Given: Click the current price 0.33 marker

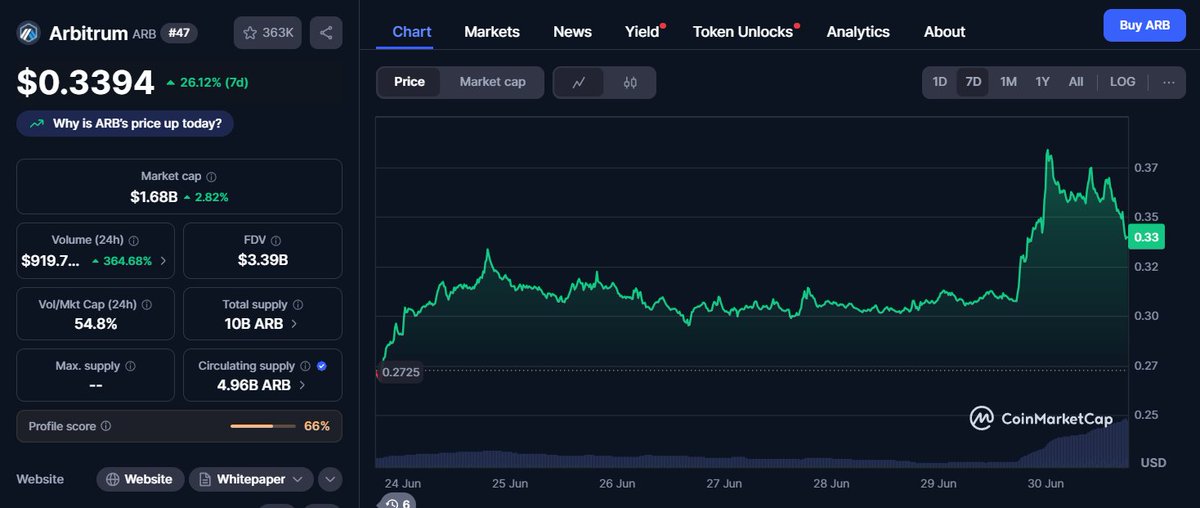Looking at the screenshot, I should tap(1145, 237).
